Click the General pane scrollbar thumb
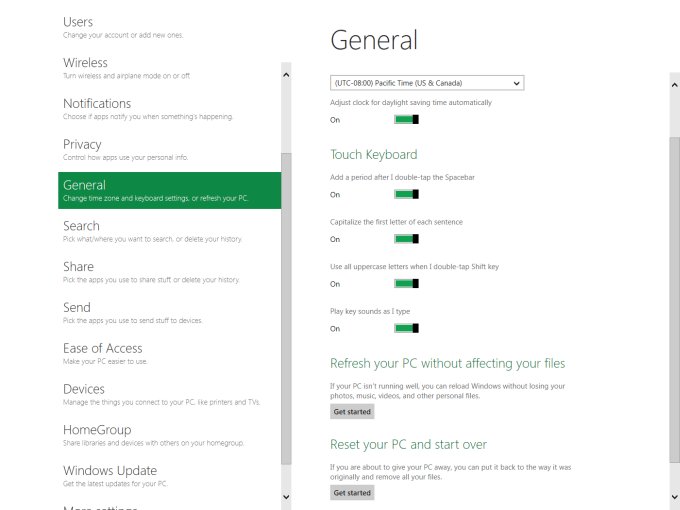The height and width of the screenshot is (510, 680). pyautogui.click(x=674, y=299)
